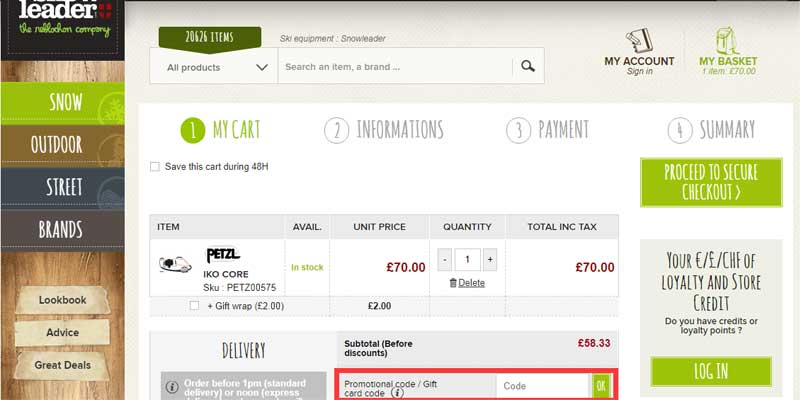
Task: Click the search magnifier icon
Action: [528, 66]
